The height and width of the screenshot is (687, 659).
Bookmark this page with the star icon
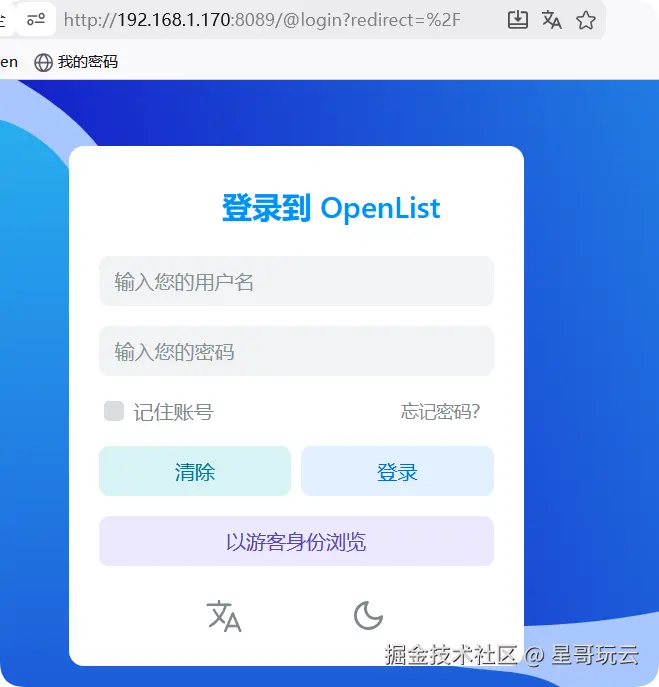(x=586, y=20)
